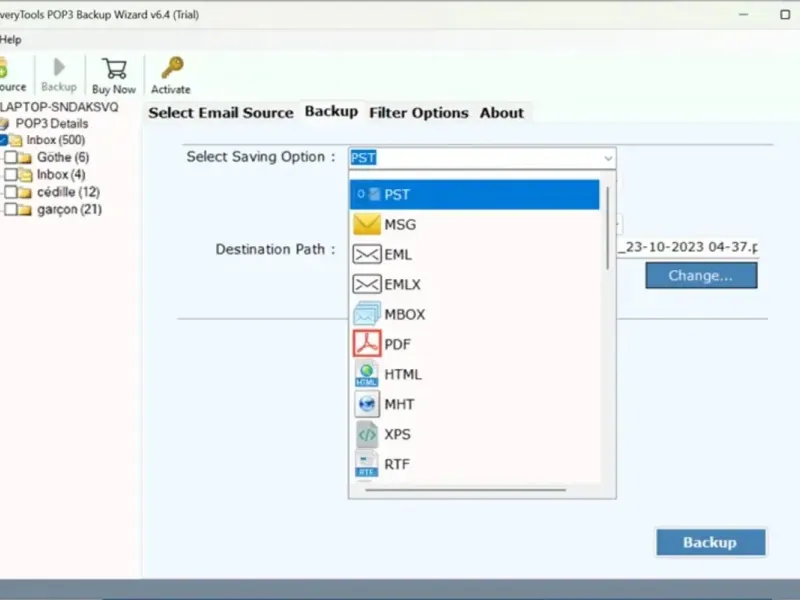This screenshot has width=800, height=600.
Task: Choose RTF saving option
Action: coord(474,464)
